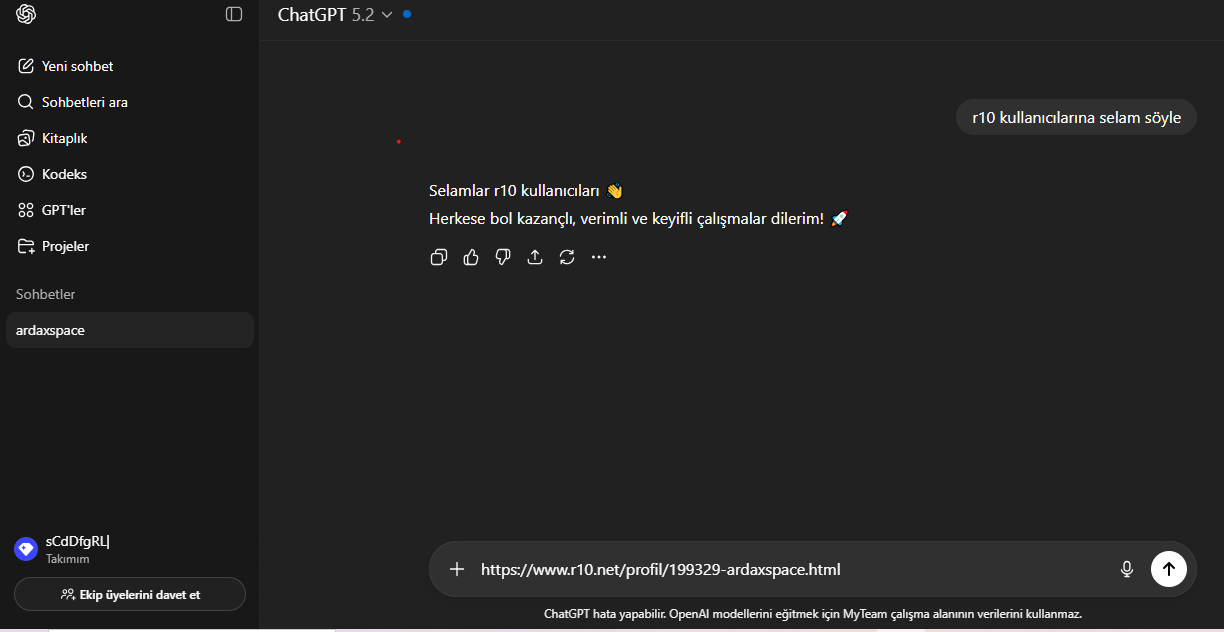The width and height of the screenshot is (1224, 632).
Task: Open the ChatGPT 5.2 model dropdown
Action: coord(336,14)
